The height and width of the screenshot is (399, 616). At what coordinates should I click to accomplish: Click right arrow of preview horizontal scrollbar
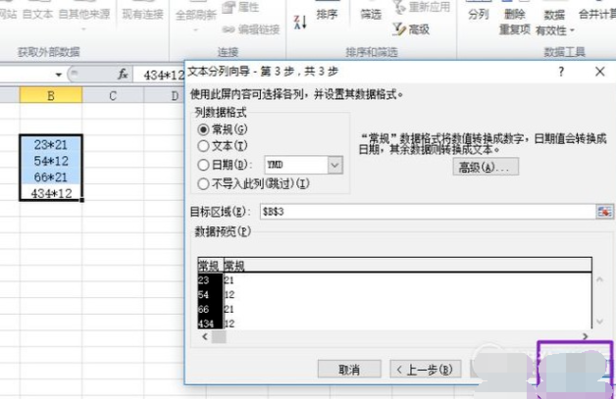coord(585,337)
